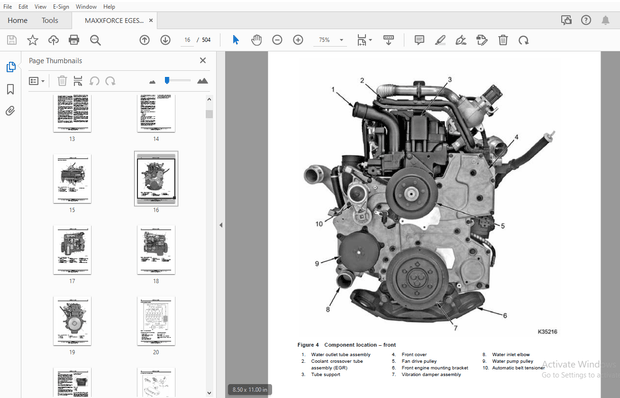
Task: Open the fit page options dropdown
Action: [x=364, y=40]
